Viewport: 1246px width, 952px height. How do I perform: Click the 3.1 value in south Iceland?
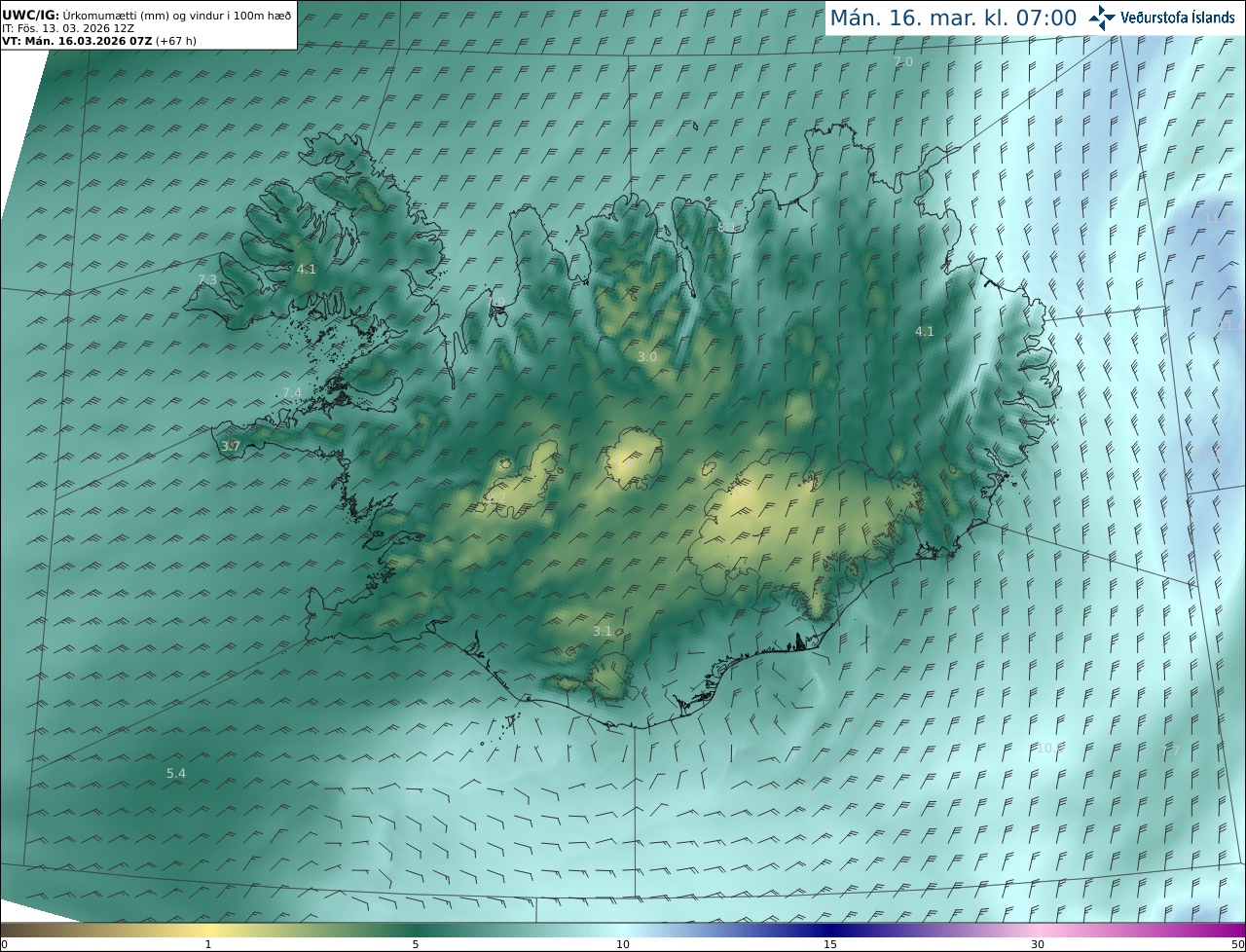603,631
